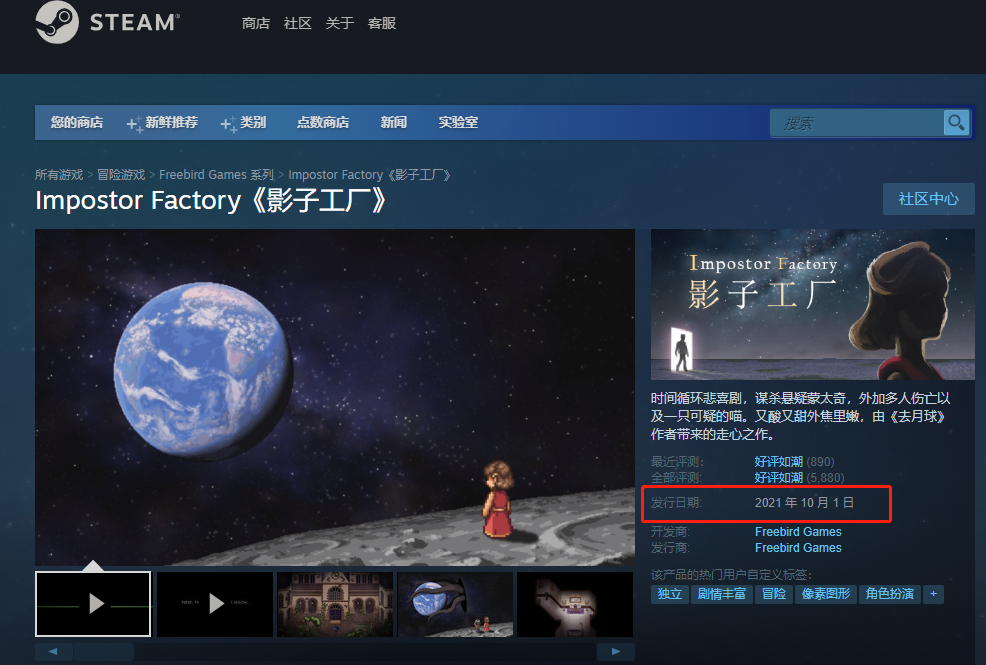The height and width of the screenshot is (665, 986).
Task: Open the 客服 top link
Action: (x=382, y=23)
